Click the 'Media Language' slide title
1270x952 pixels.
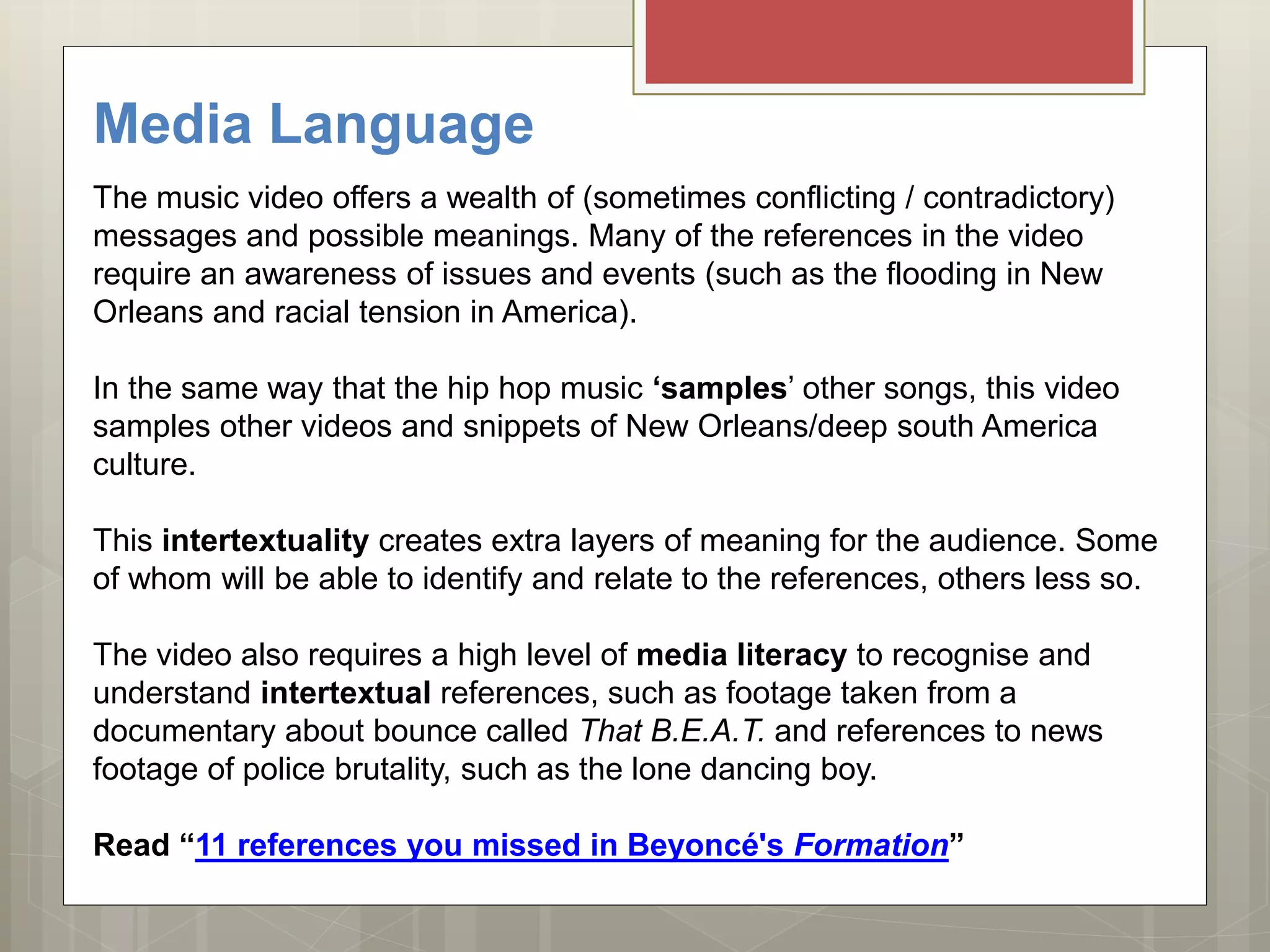[313, 125]
